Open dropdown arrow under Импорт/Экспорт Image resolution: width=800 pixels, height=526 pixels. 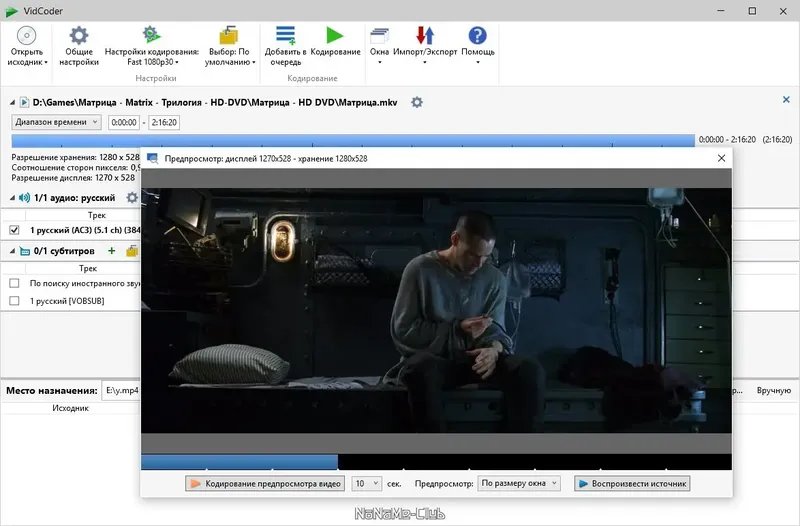click(424, 63)
